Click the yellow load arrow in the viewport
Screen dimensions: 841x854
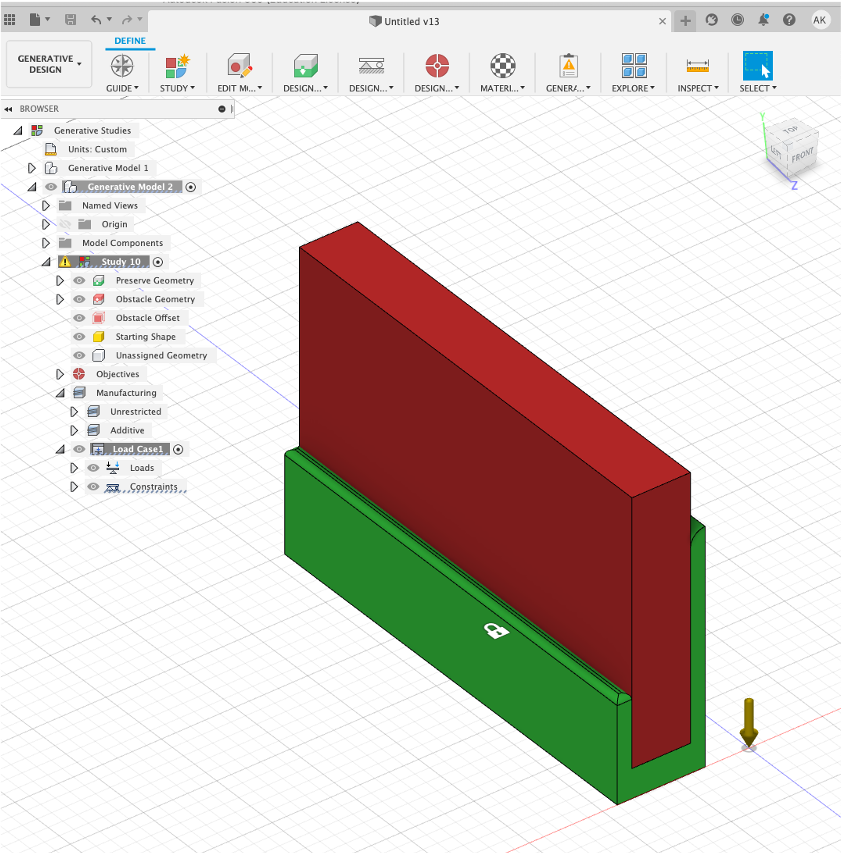coord(749,722)
